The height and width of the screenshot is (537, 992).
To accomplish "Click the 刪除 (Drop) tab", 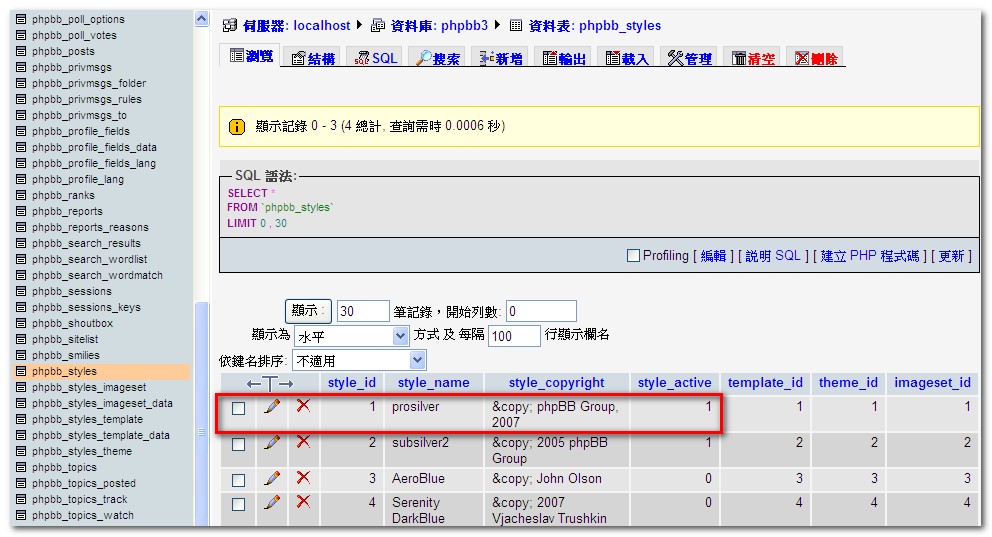I will coord(816,58).
